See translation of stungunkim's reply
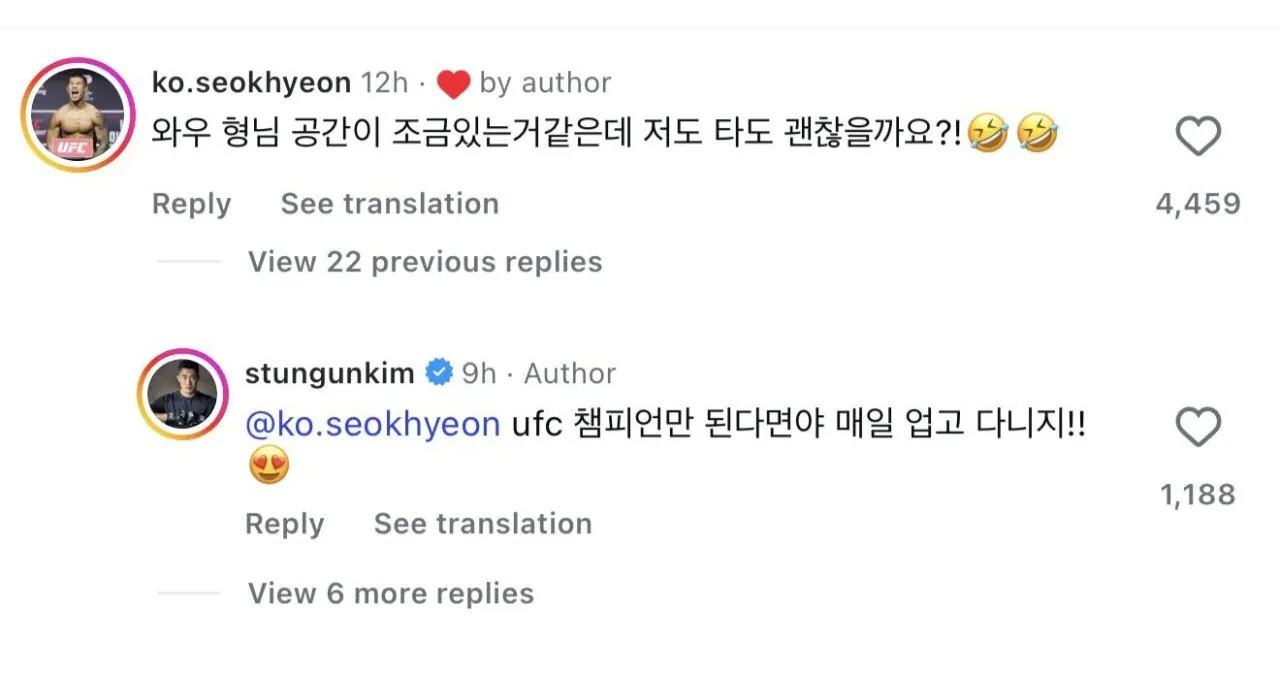The image size is (1280, 675). 482,524
